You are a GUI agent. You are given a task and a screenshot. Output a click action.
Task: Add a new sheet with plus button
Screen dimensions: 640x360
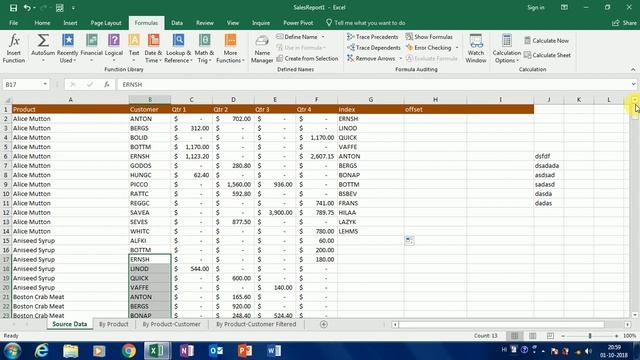coord(324,324)
